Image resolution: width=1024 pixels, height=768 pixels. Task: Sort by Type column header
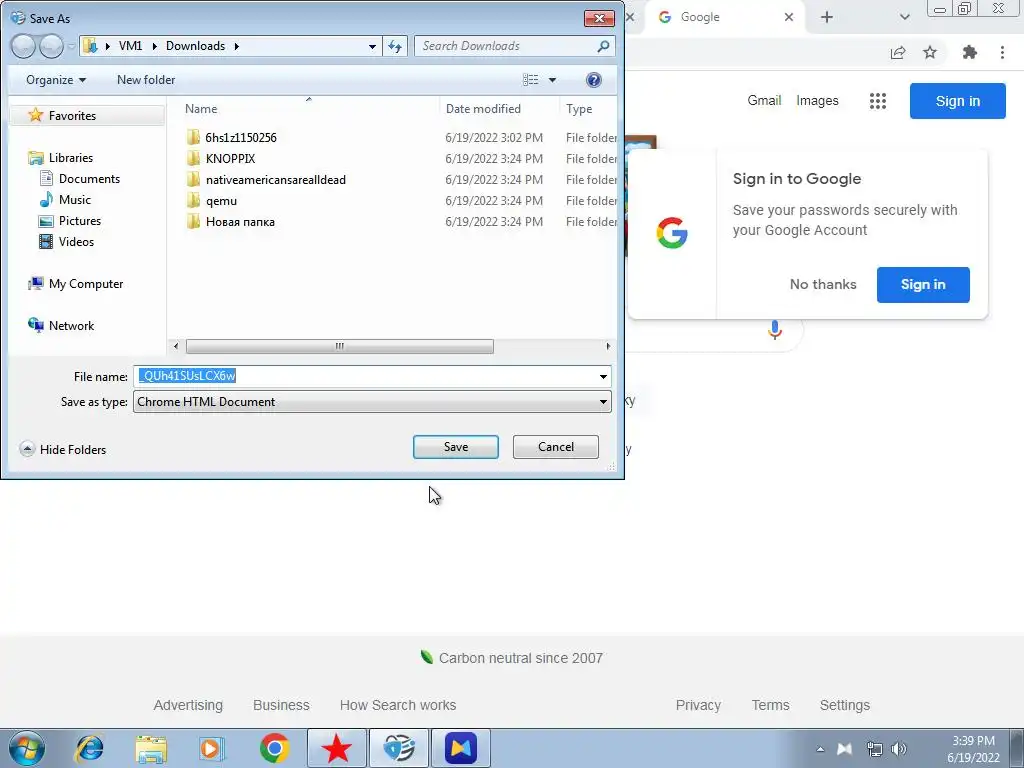[x=579, y=109]
